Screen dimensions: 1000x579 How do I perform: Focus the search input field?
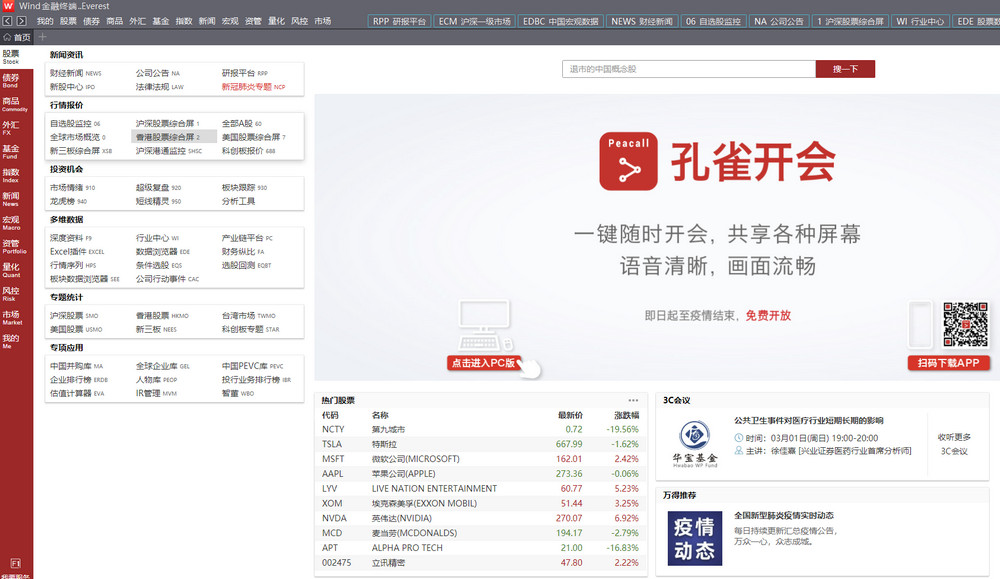click(x=689, y=69)
